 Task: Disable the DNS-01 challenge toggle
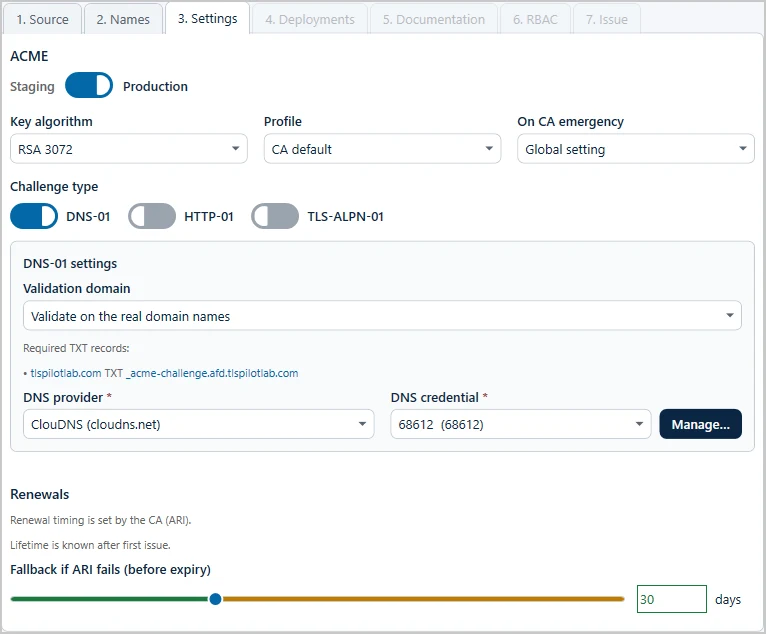(x=34, y=216)
